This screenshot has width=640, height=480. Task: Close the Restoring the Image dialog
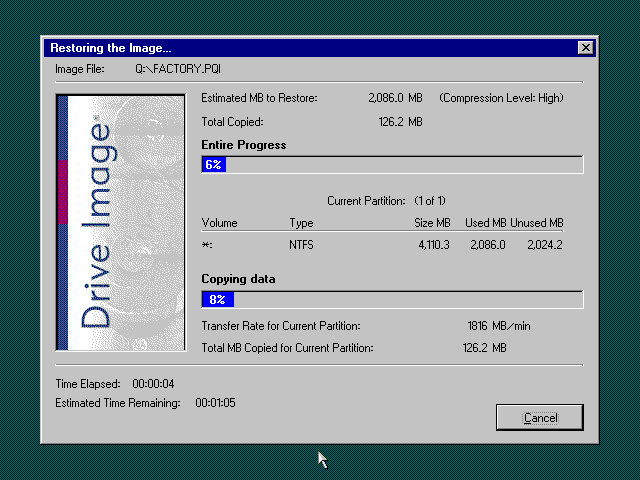click(585, 48)
